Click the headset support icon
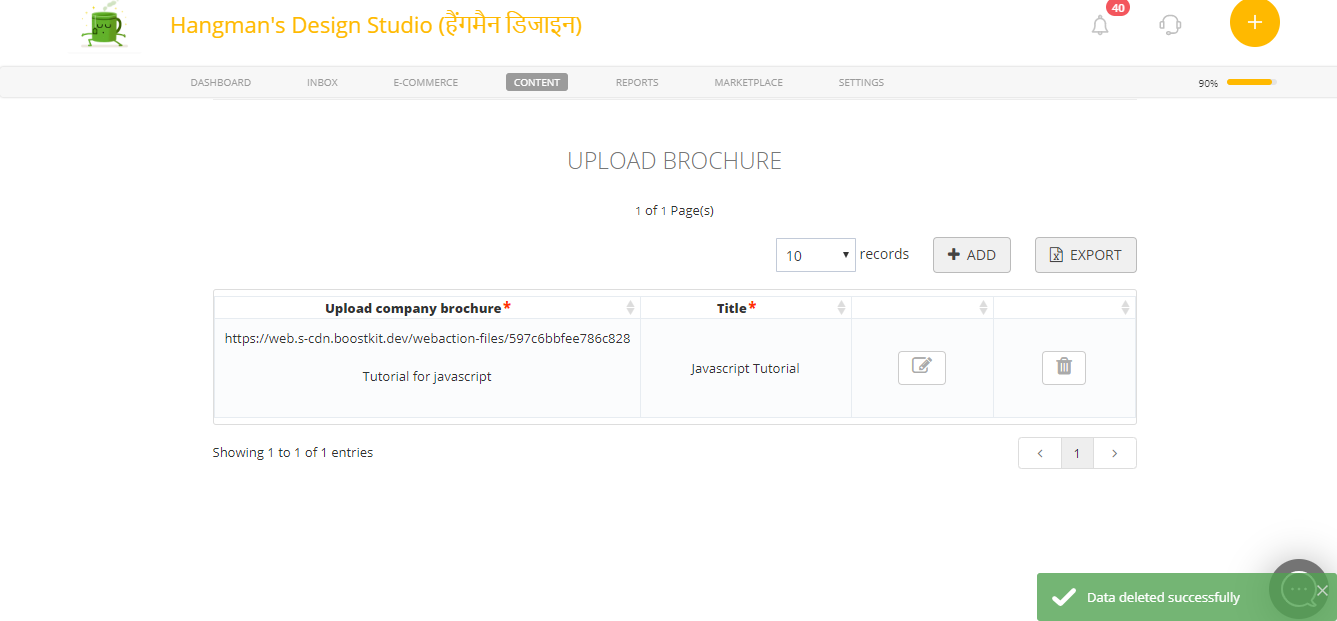The width and height of the screenshot is (1337, 621). pyautogui.click(x=1169, y=26)
